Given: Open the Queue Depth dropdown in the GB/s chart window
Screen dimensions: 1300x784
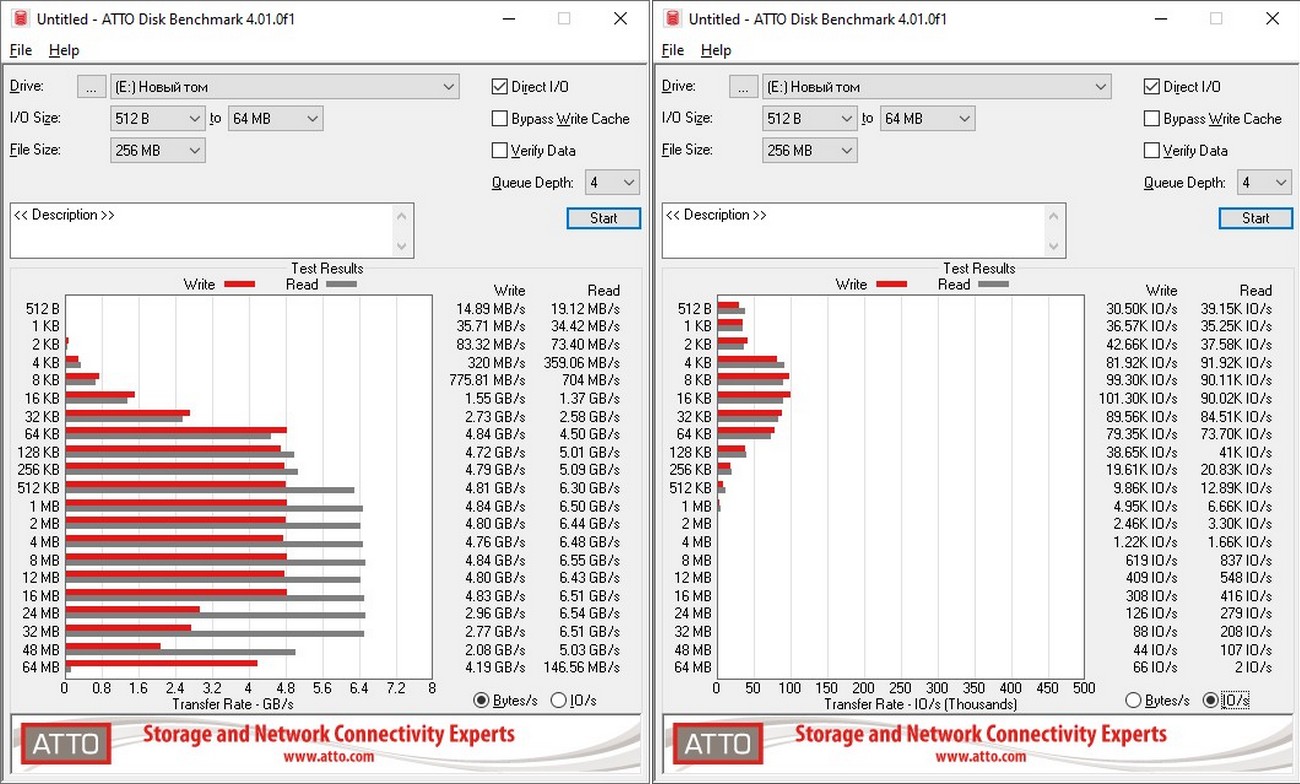Looking at the screenshot, I should [x=612, y=183].
